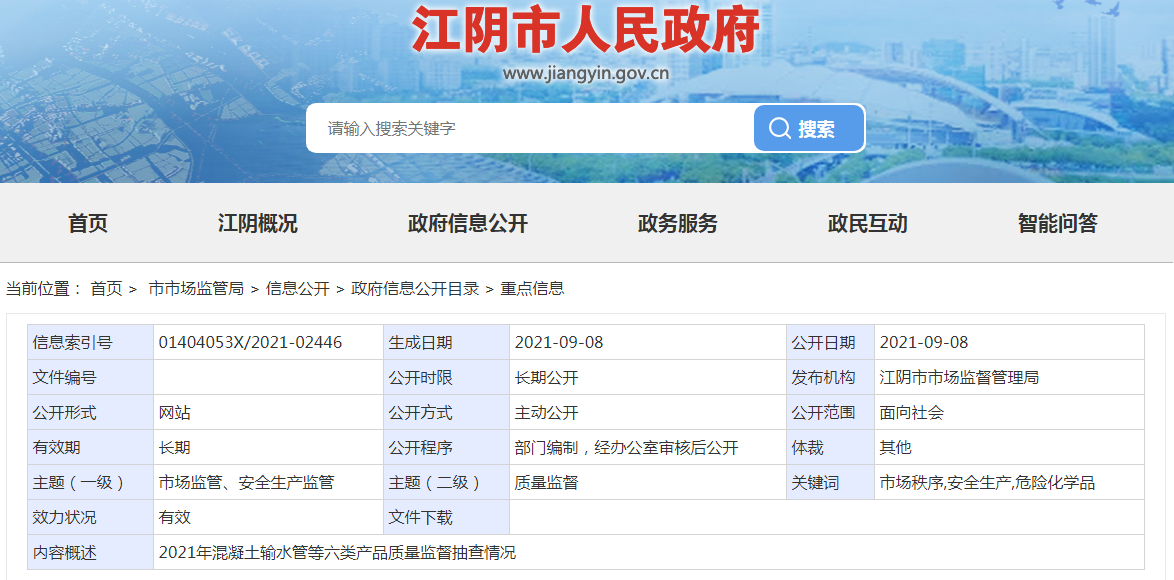The width and height of the screenshot is (1174, 580).
Task: Click the 主动公开 cell
Action: point(648,412)
